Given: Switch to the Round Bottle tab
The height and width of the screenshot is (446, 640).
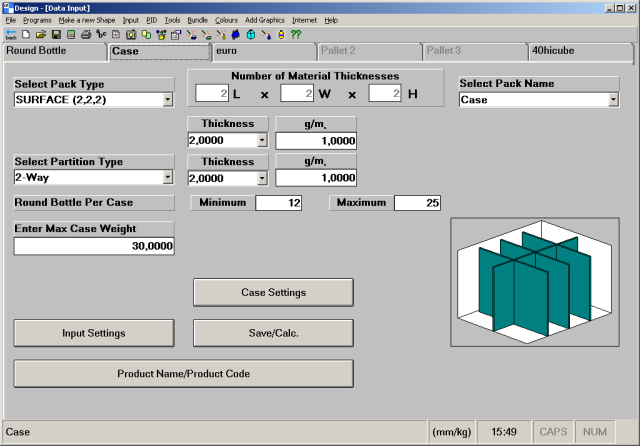Looking at the screenshot, I should [x=55, y=51].
